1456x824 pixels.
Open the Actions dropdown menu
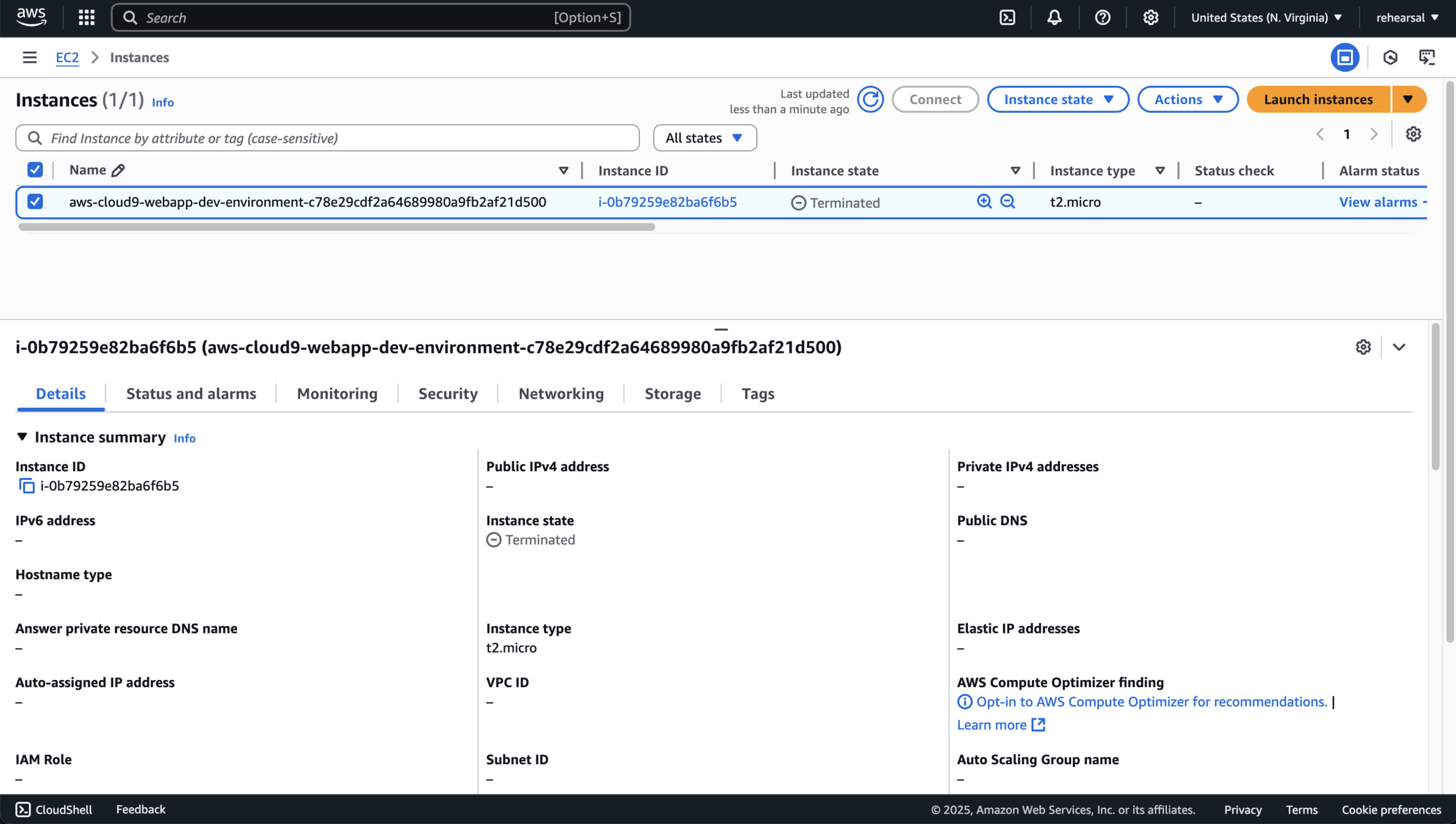[x=1188, y=99]
